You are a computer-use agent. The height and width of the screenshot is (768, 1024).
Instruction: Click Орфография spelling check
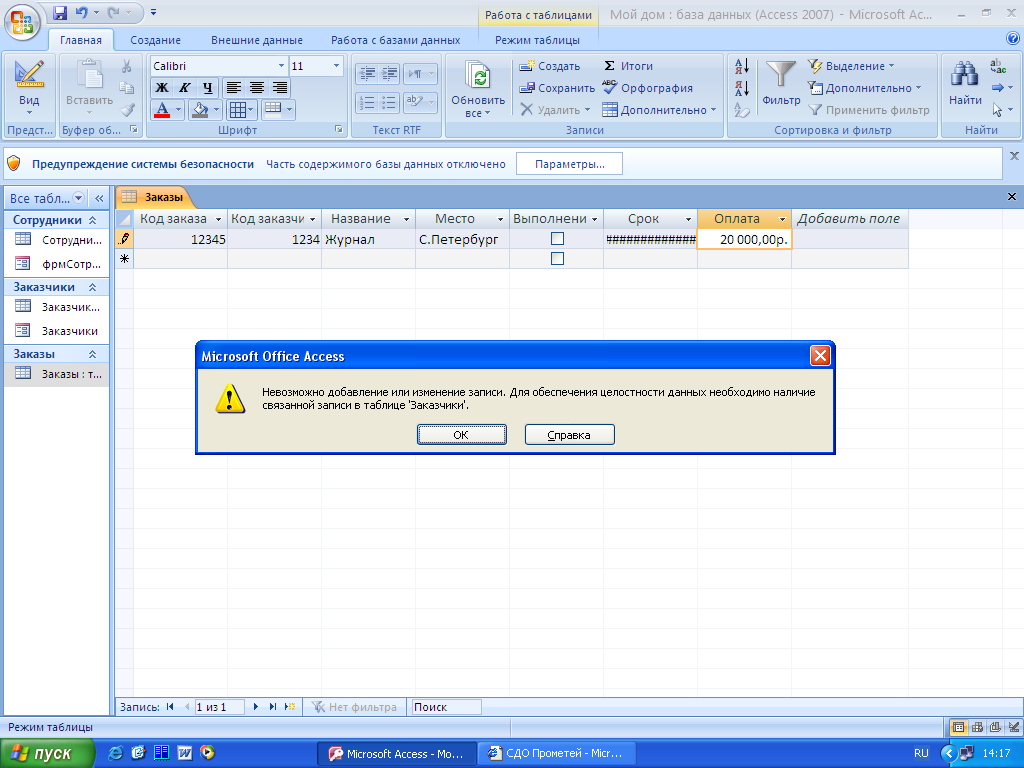point(647,88)
